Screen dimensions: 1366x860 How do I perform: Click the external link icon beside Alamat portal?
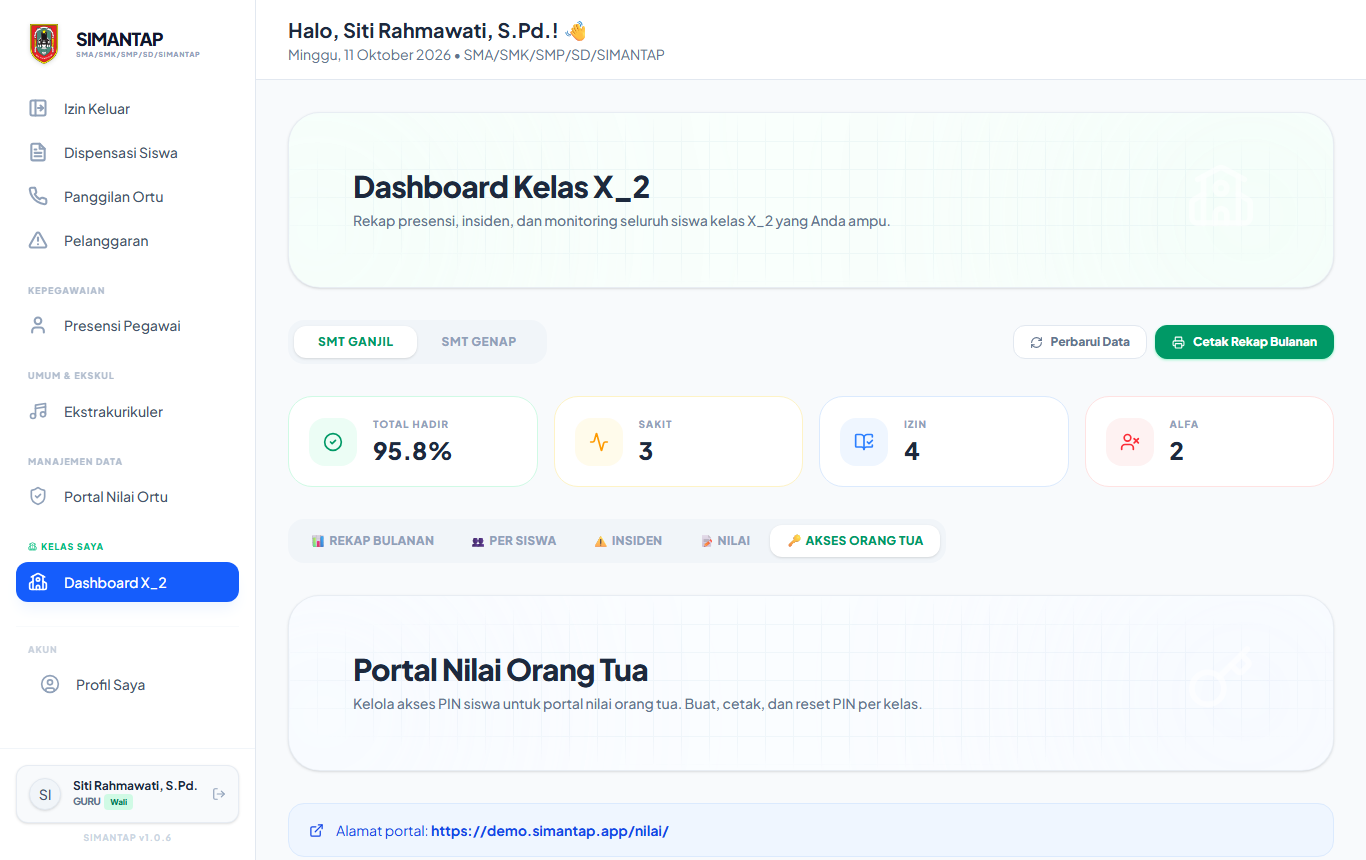coord(317,830)
